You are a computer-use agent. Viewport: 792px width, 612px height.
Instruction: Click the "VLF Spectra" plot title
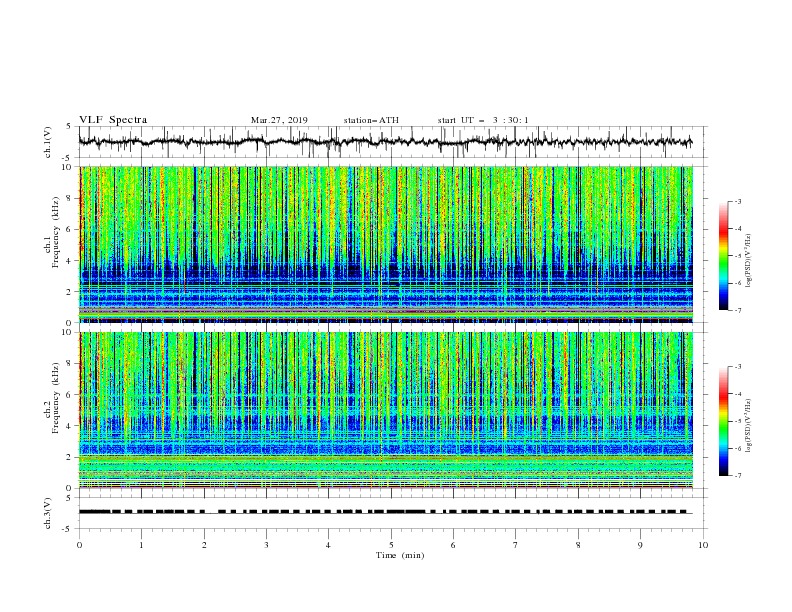click(x=113, y=120)
